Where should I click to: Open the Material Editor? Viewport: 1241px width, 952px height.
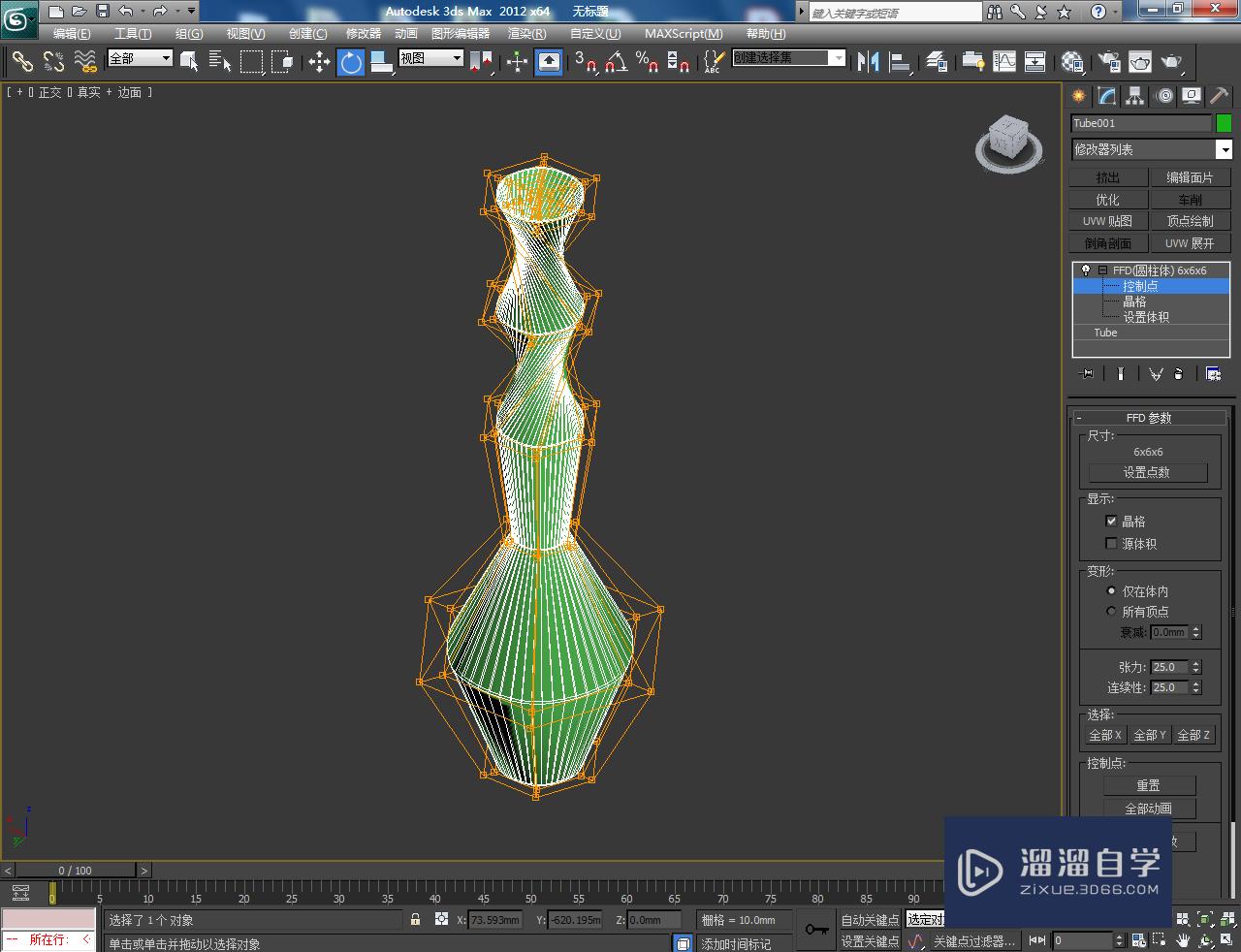1072,62
